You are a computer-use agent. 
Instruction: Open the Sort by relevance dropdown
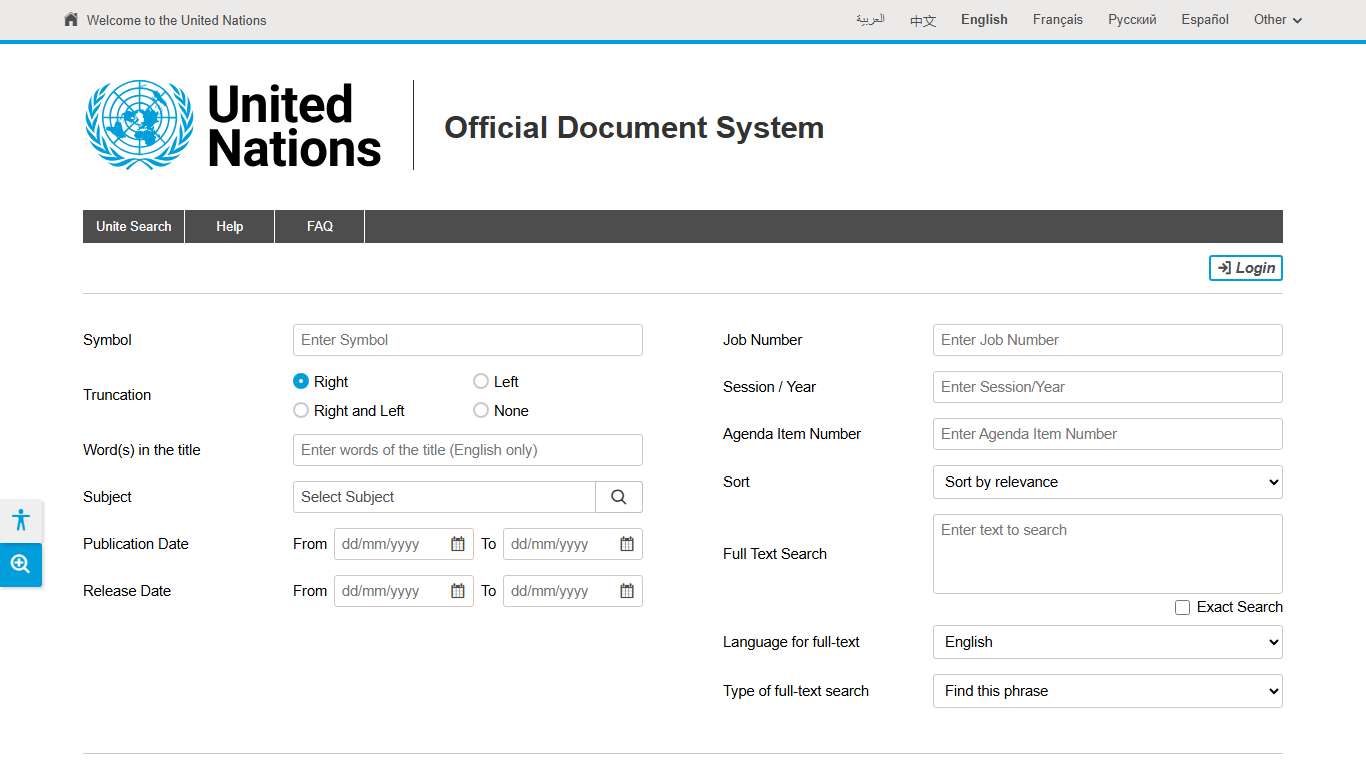pyautogui.click(x=1106, y=482)
